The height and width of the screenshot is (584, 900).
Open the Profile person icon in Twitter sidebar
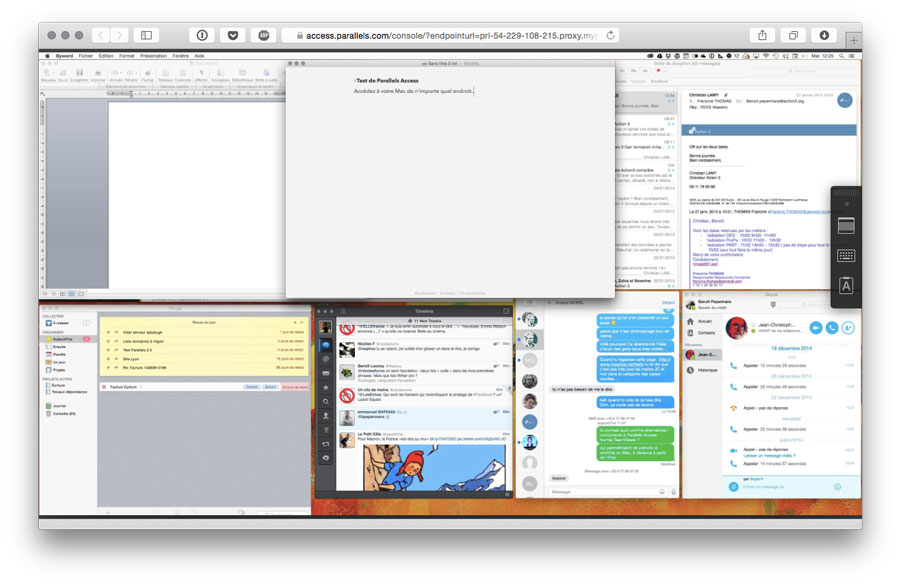coord(326,415)
